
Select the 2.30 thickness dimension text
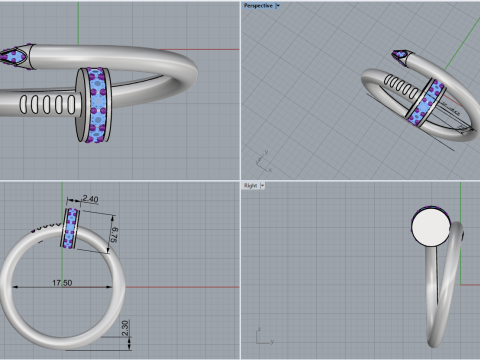coord(125,328)
